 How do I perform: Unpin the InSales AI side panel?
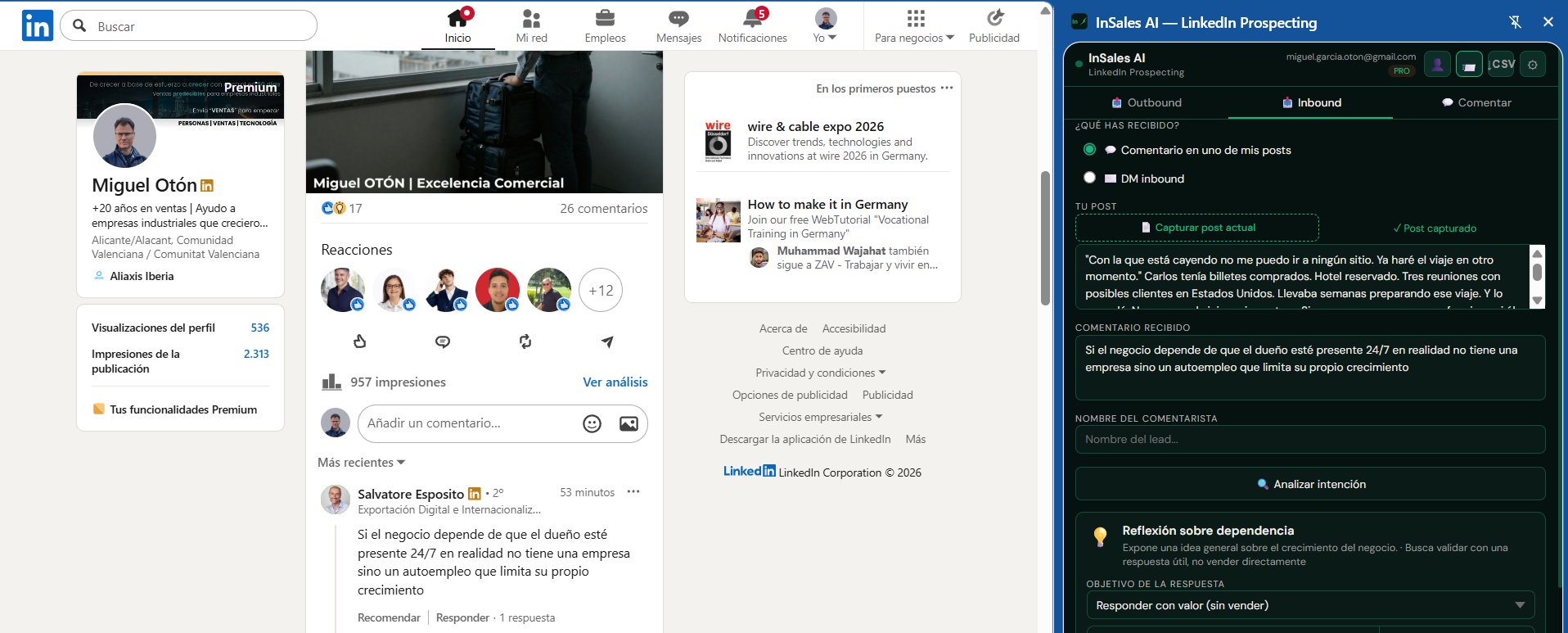[x=1515, y=22]
